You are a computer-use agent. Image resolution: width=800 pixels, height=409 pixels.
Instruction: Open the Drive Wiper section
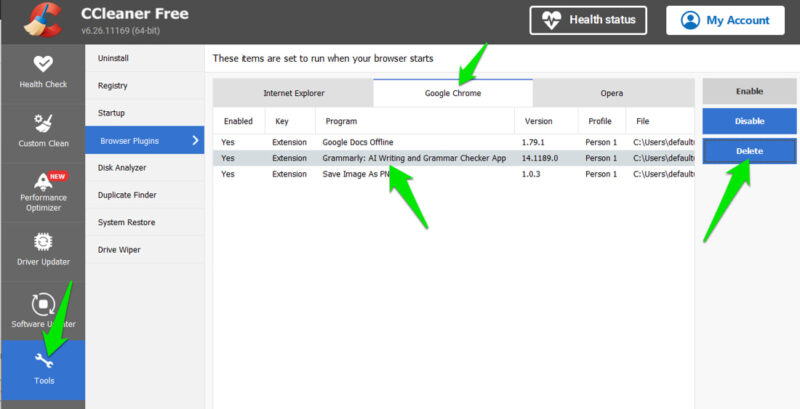point(145,250)
